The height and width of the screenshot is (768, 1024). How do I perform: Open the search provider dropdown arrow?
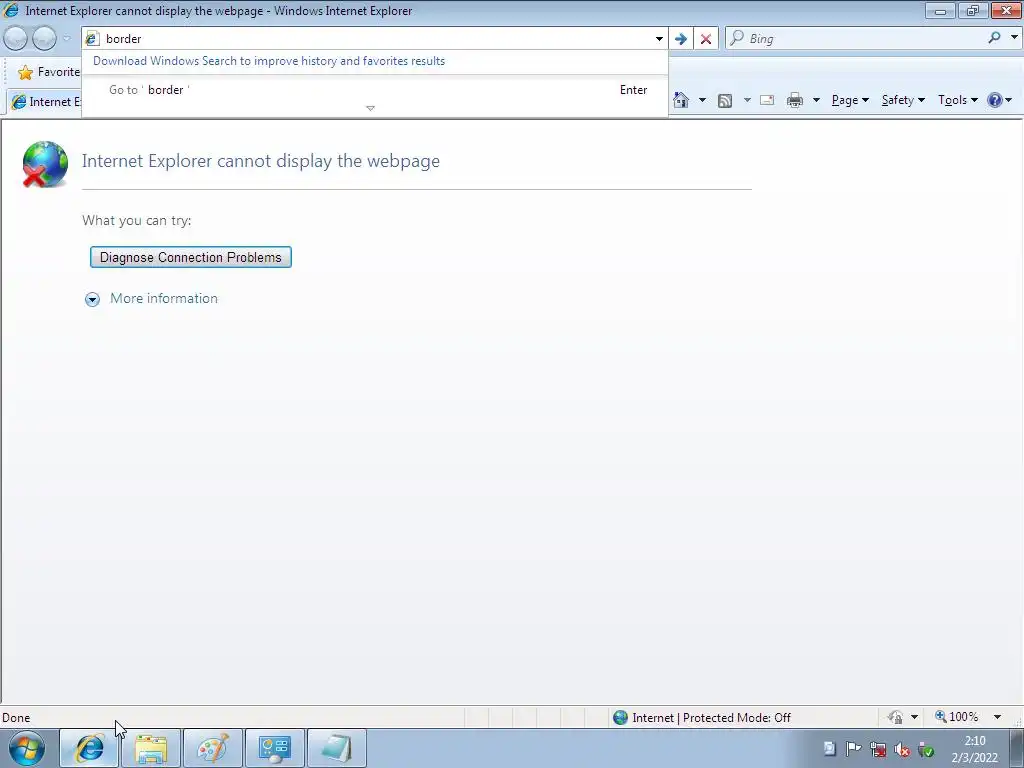[1014, 38]
